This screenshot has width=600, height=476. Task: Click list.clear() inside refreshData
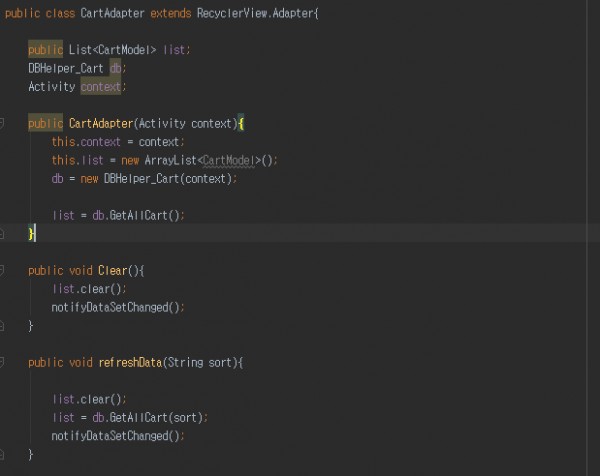[86, 399]
